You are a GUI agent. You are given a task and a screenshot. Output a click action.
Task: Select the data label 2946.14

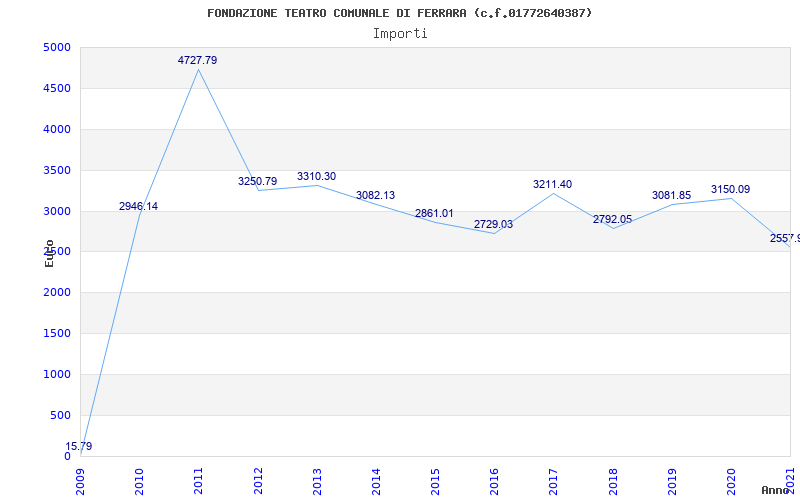138,207
